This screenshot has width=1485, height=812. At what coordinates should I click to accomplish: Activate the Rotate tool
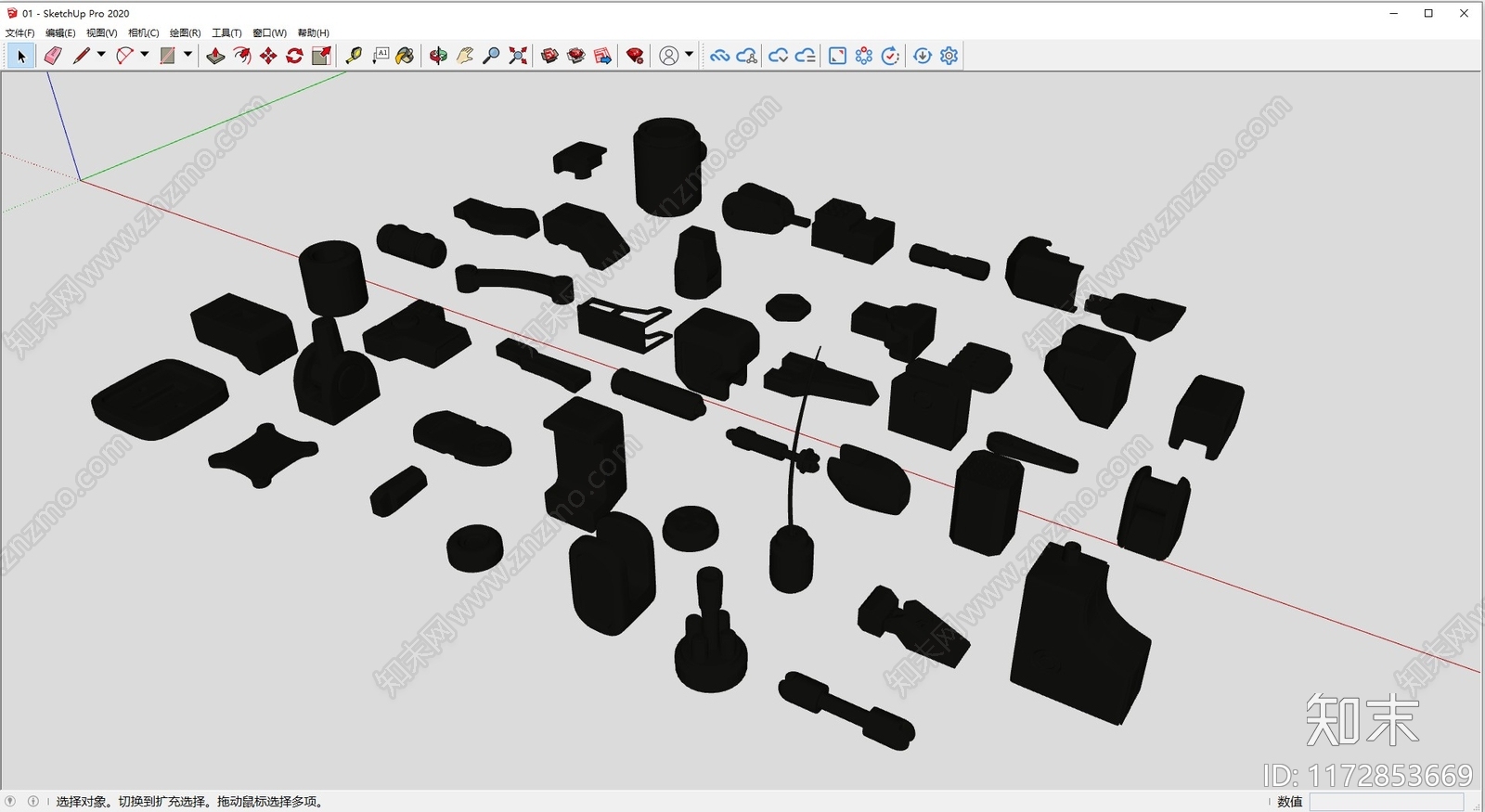coord(294,56)
